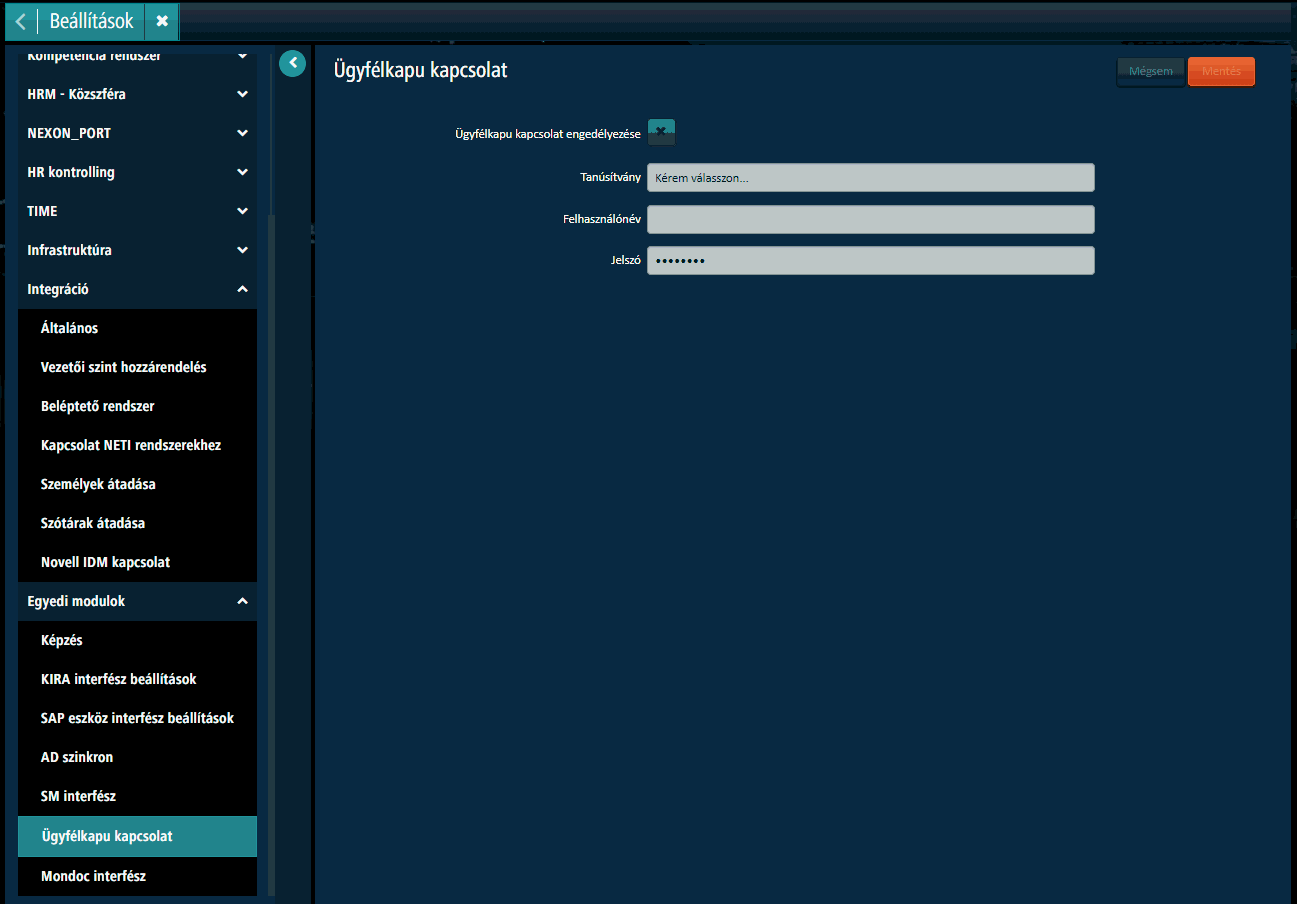Open KIRA interfész beállítások item
The width and height of the screenshot is (1297, 904).
coord(137,679)
